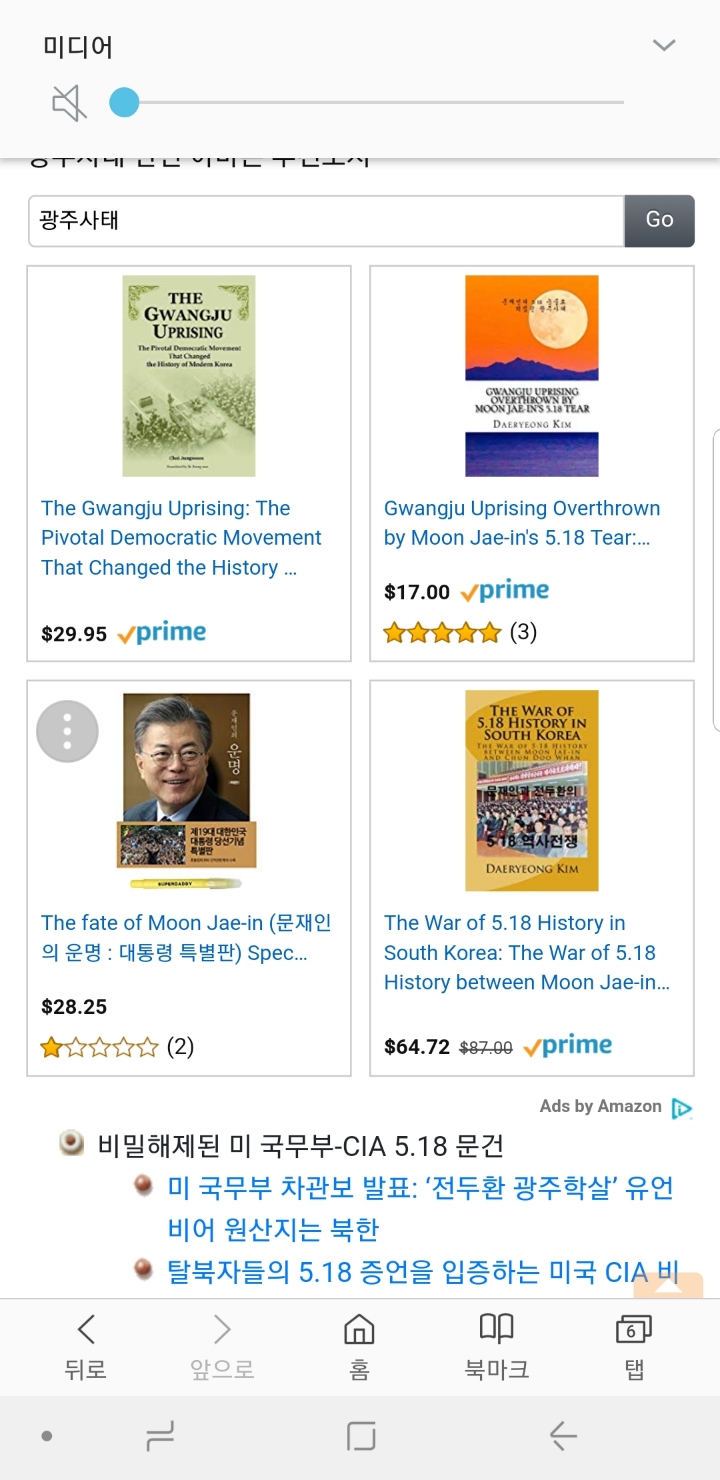Tap the Android system back arrow
720x1480 pixels.
coord(563,1437)
